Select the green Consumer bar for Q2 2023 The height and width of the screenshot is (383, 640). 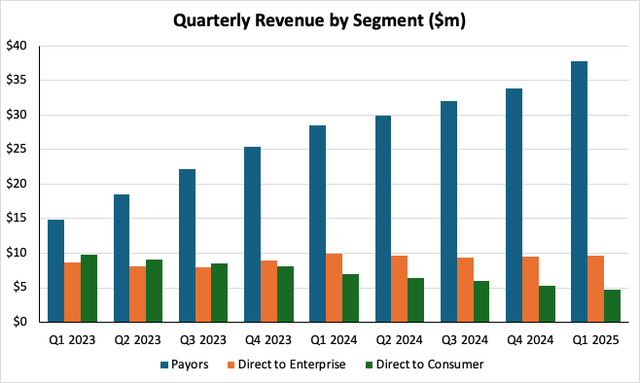(154, 291)
